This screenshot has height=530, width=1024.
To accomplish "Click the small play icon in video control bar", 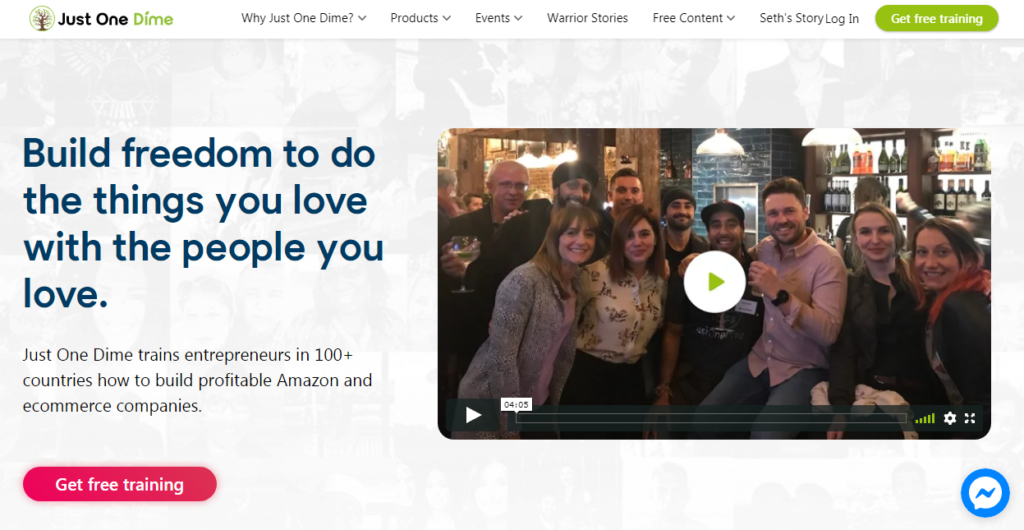I will [x=473, y=416].
